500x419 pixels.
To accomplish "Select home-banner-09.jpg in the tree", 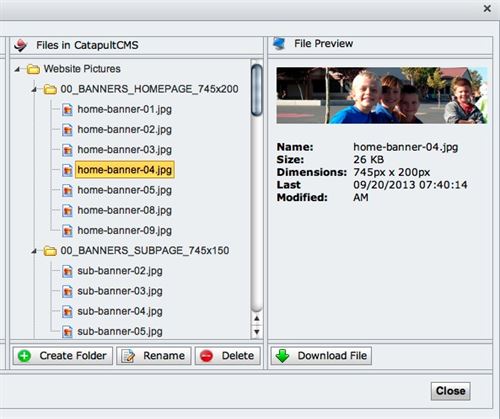I will coord(125,231).
